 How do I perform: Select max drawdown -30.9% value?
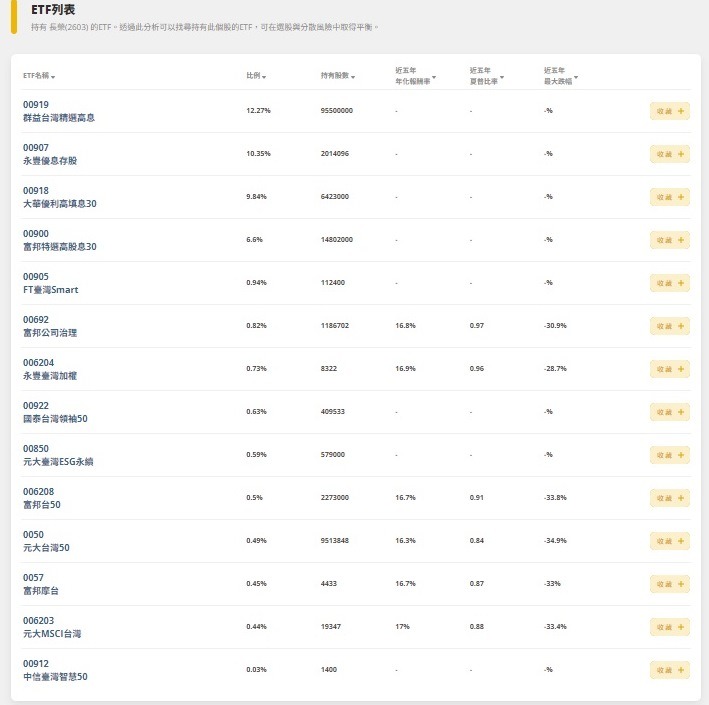pos(555,326)
